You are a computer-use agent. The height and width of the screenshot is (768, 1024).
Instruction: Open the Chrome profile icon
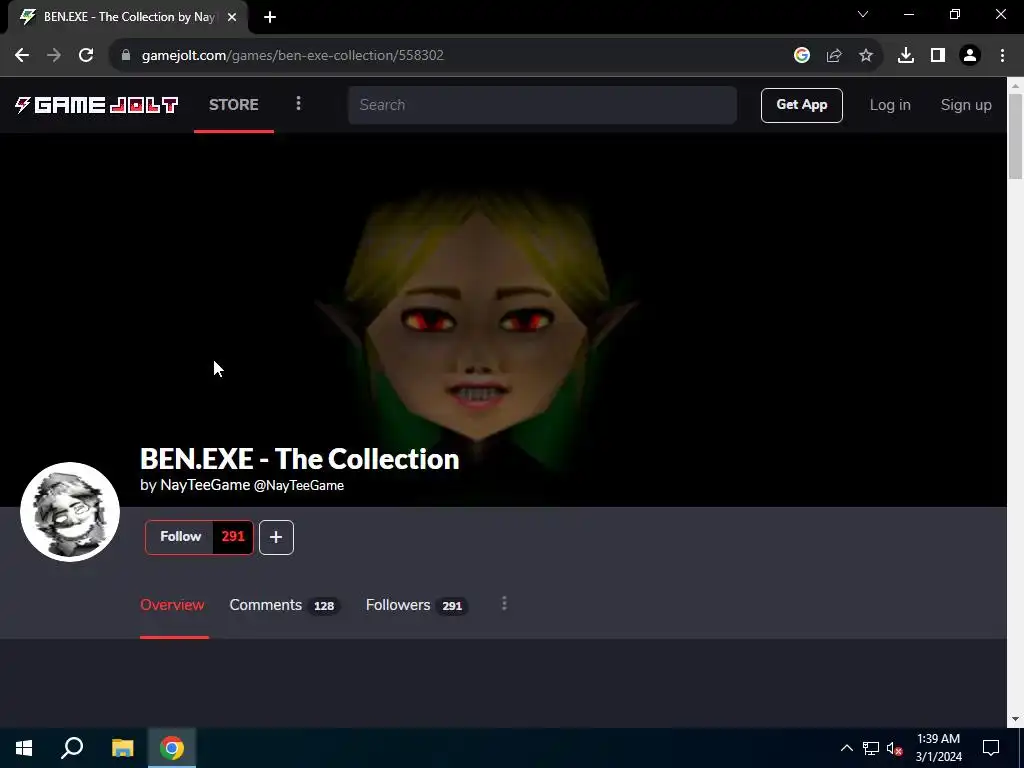coord(970,56)
